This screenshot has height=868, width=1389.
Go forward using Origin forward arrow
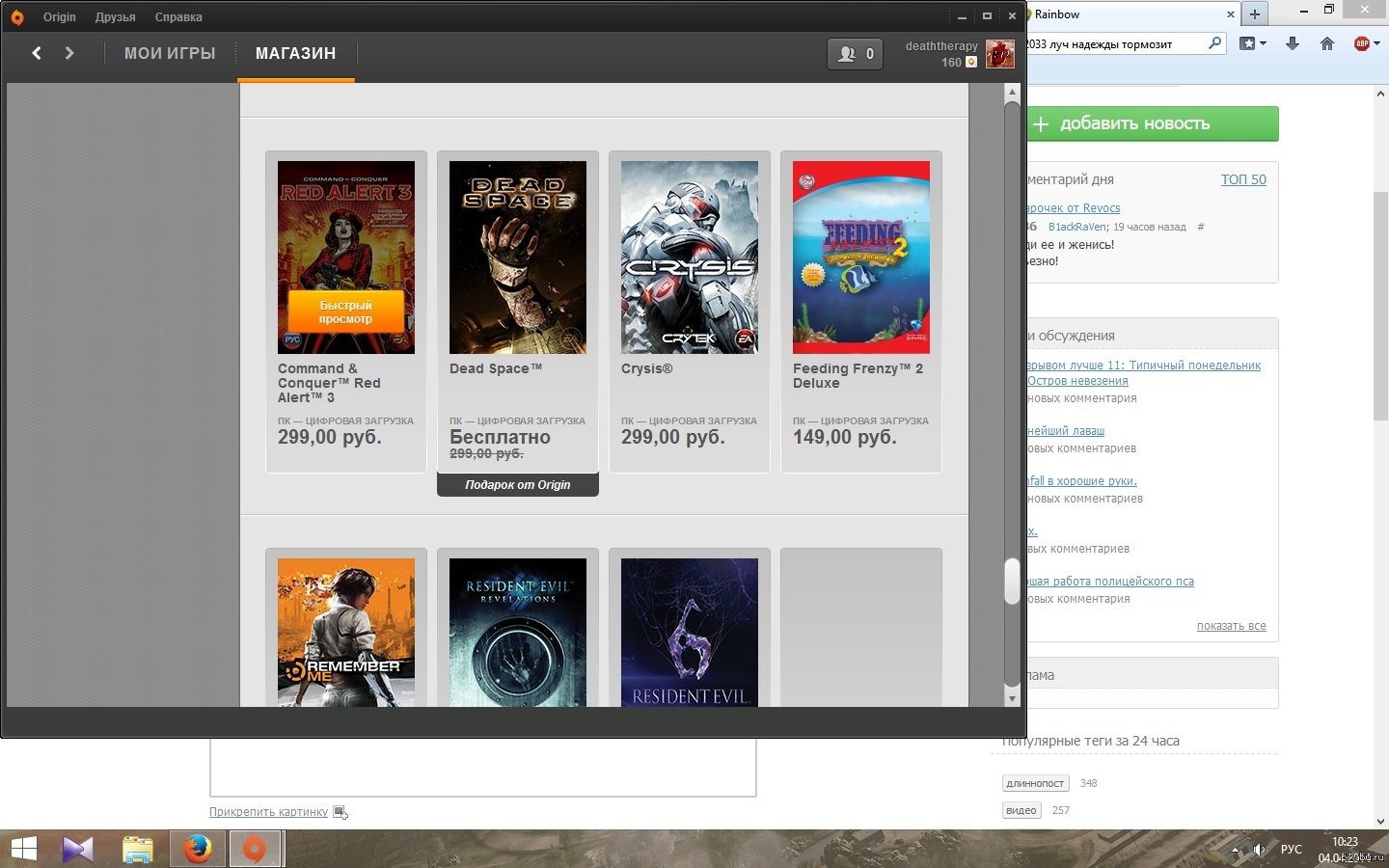(x=69, y=53)
